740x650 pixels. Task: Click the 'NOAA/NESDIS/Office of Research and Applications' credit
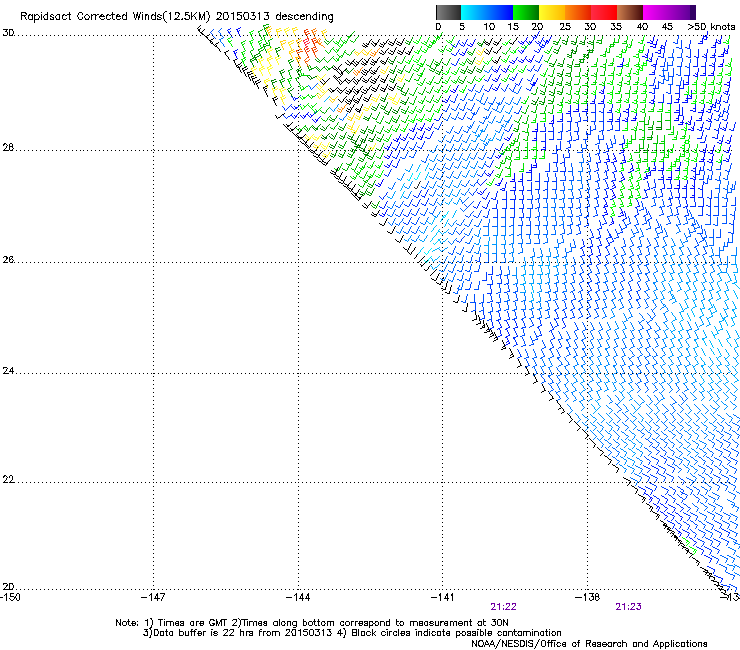(x=589, y=644)
